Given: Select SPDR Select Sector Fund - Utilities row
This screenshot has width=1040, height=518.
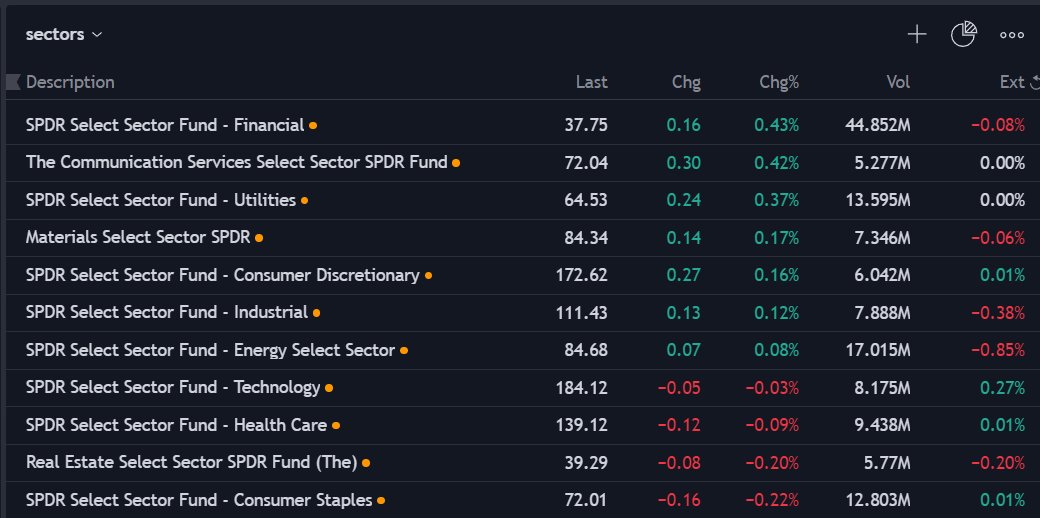Looking at the screenshot, I should coord(523,200).
